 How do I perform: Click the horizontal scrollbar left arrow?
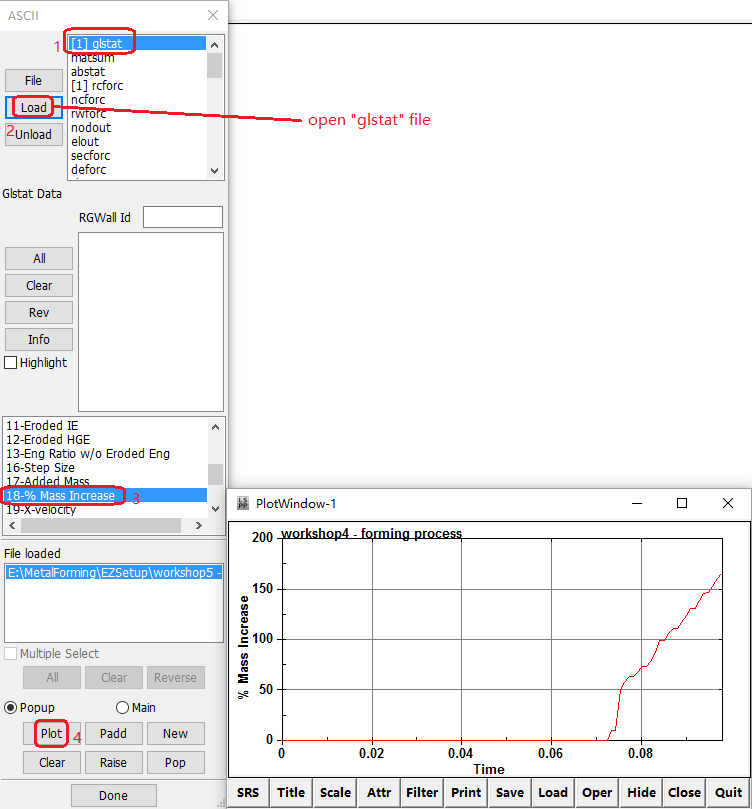(12, 525)
